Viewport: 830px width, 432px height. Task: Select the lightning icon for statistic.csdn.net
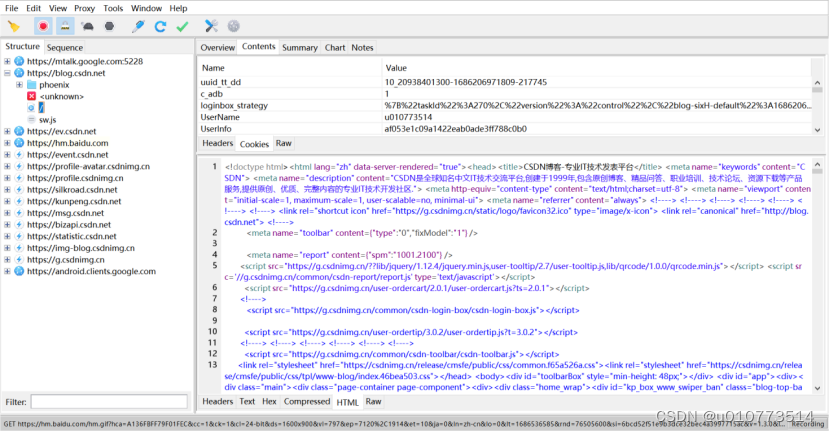tap(19, 236)
